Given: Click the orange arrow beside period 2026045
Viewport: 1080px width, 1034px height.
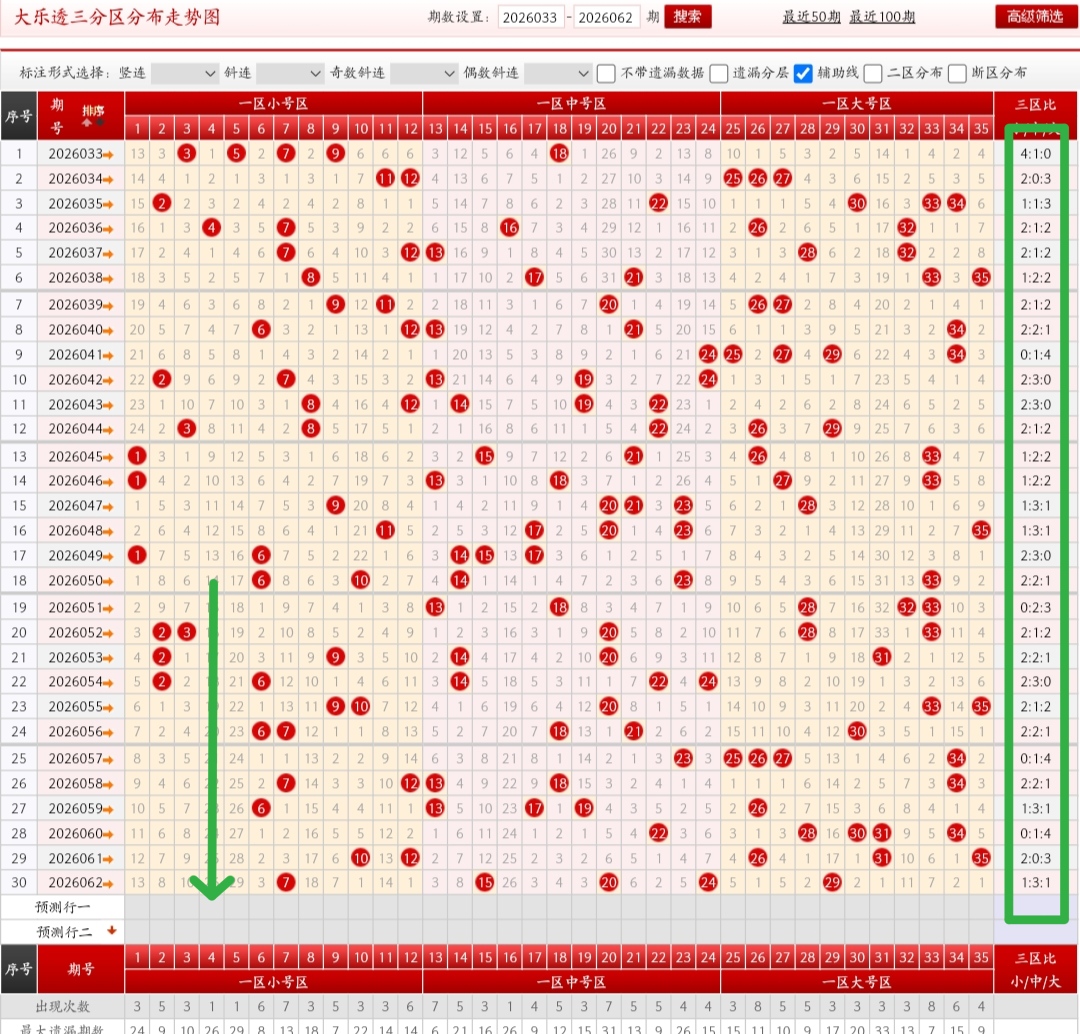Looking at the screenshot, I should click(108, 457).
